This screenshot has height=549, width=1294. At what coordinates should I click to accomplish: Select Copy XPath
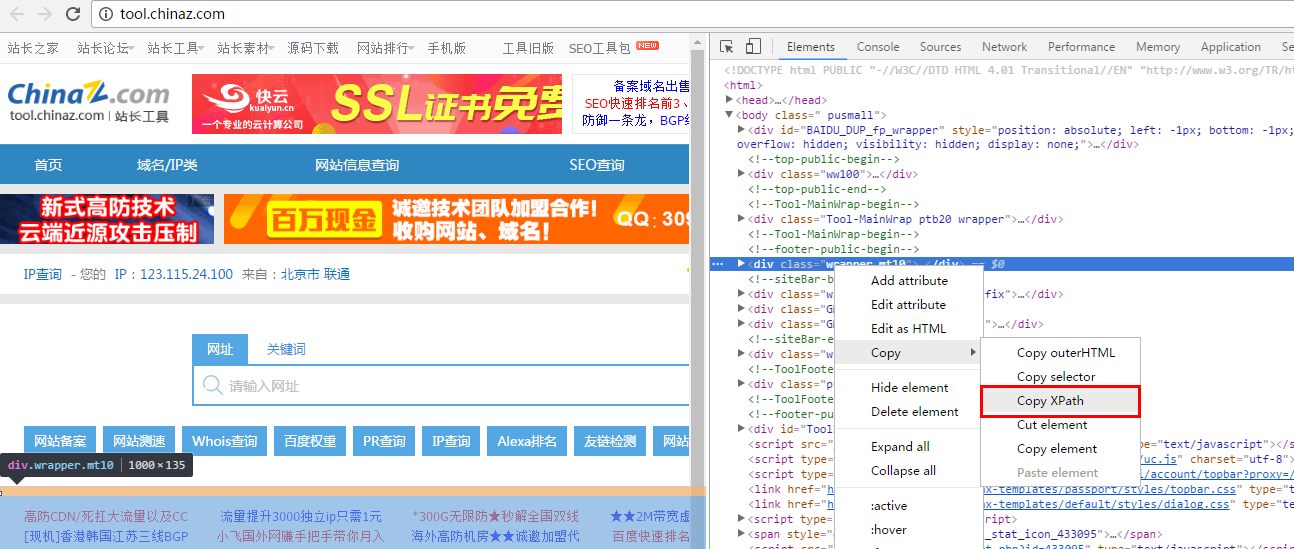(1060, 401)
